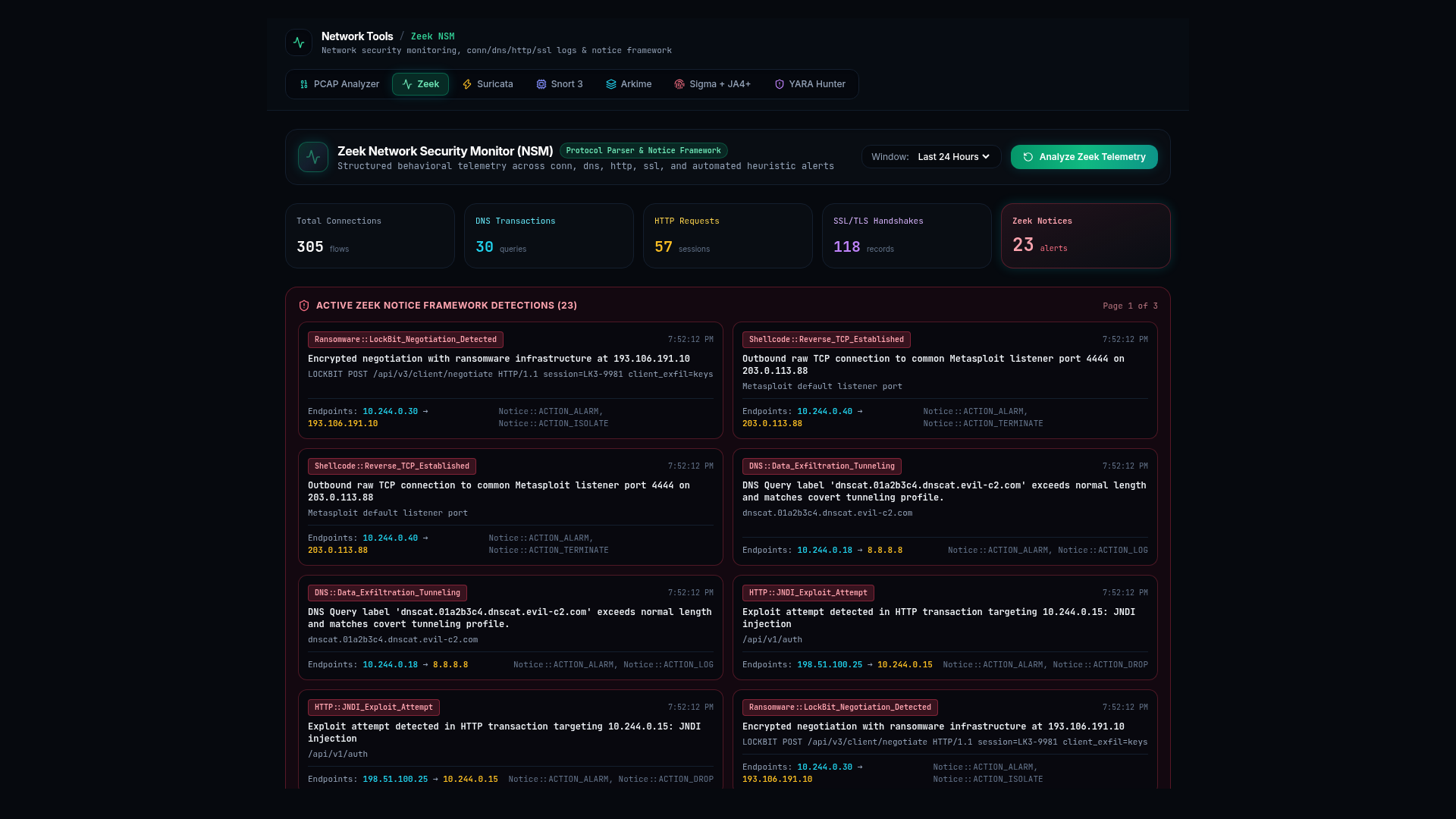The height and width of the screenshot is (819, 1456).
Task: Select the Zeek Notices 23 alerts card
Action: click(x=1086, y=236)
